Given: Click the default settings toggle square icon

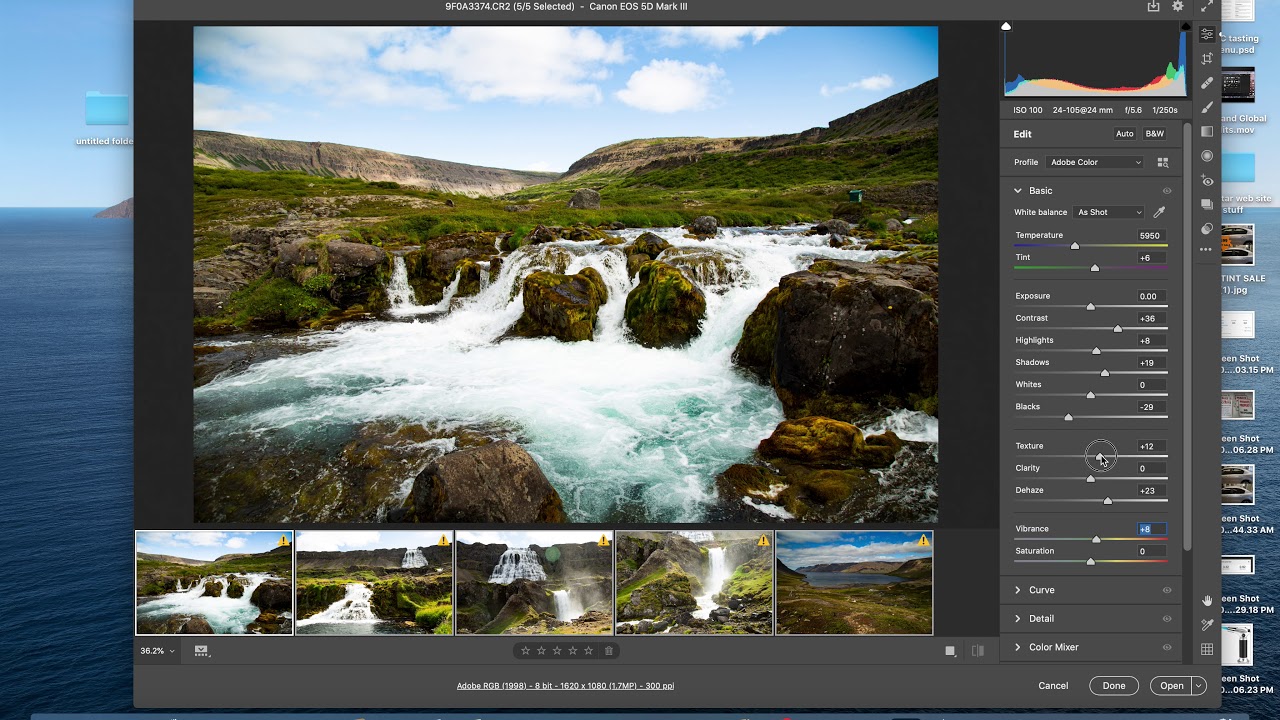Looking at the screenshot, I should (x=950, y=651).
